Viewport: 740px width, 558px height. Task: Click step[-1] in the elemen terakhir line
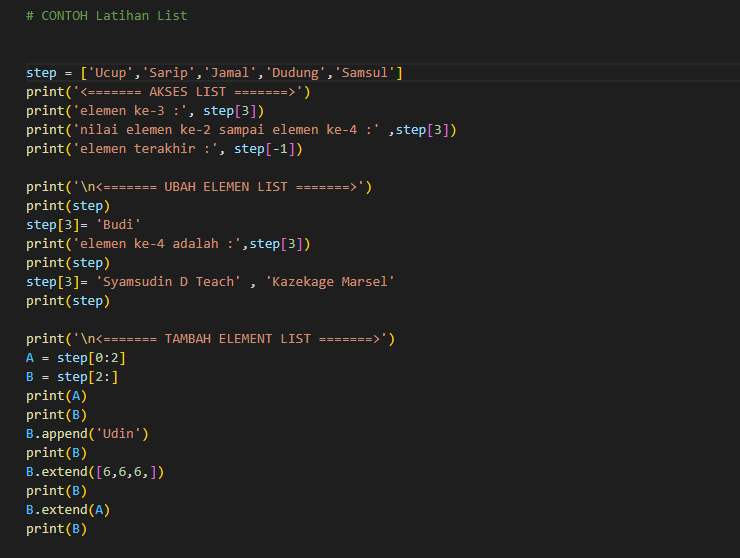264,149
